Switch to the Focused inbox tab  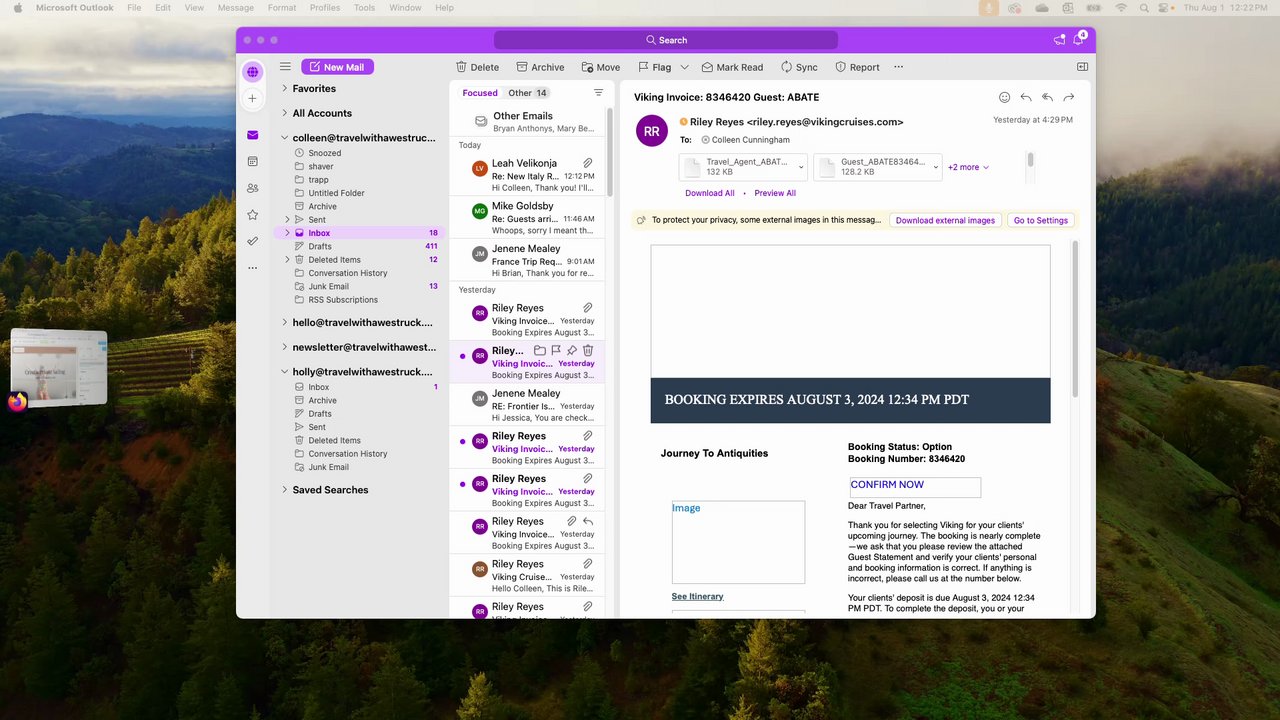coord(480,93)
